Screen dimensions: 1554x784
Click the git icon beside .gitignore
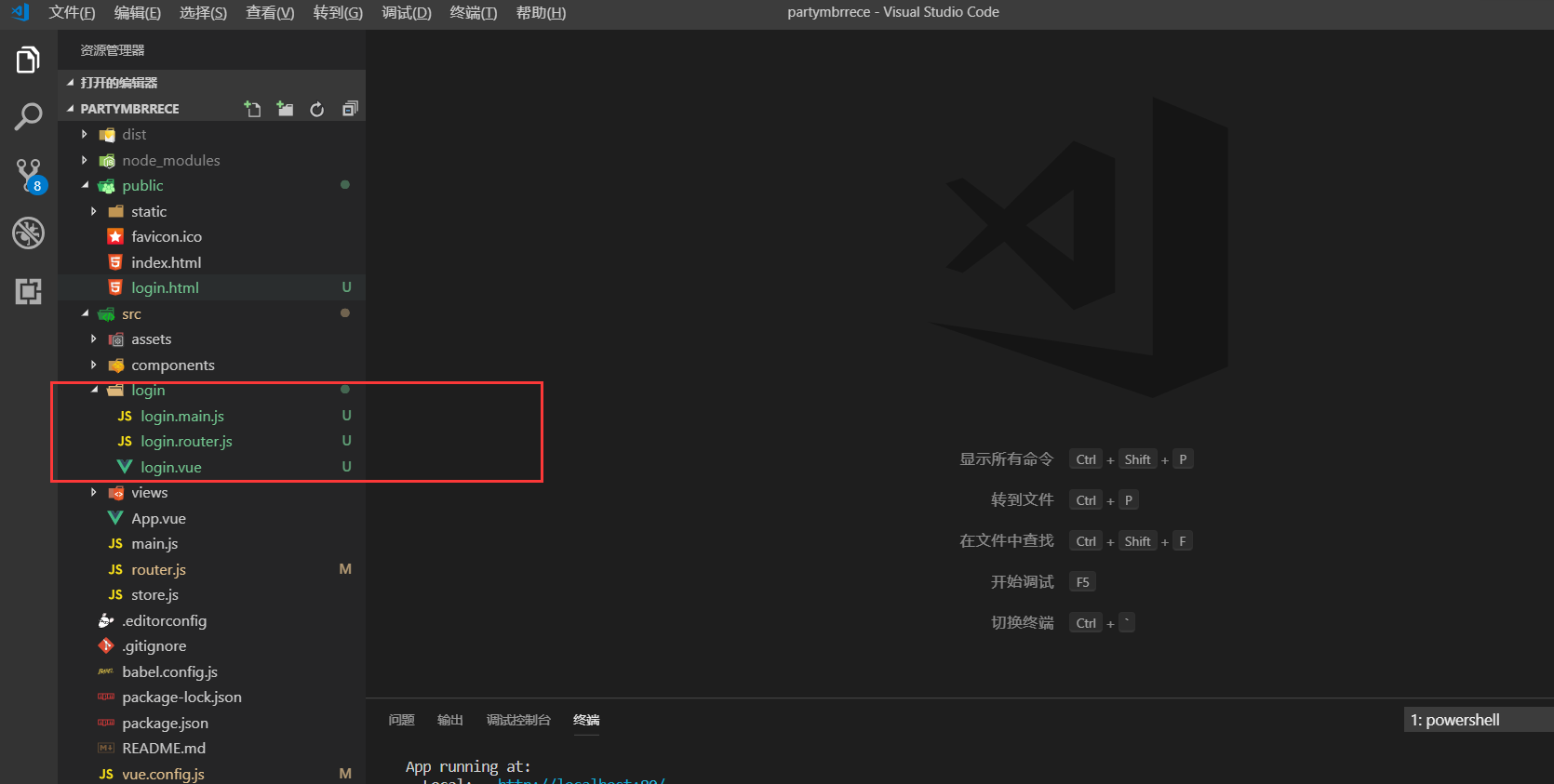point(106,645)
